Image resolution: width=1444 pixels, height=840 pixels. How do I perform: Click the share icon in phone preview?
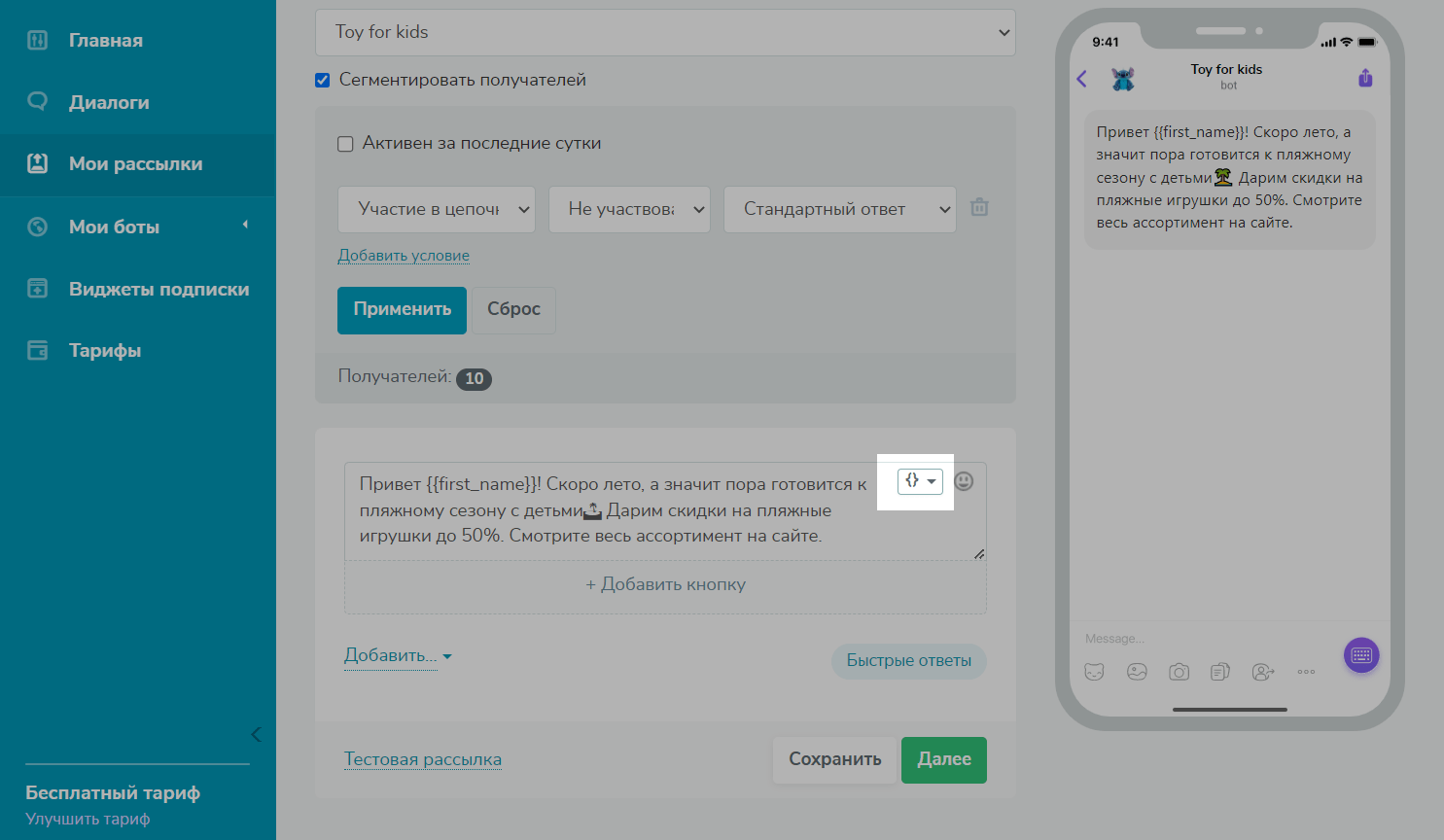tap(1365, 79)
